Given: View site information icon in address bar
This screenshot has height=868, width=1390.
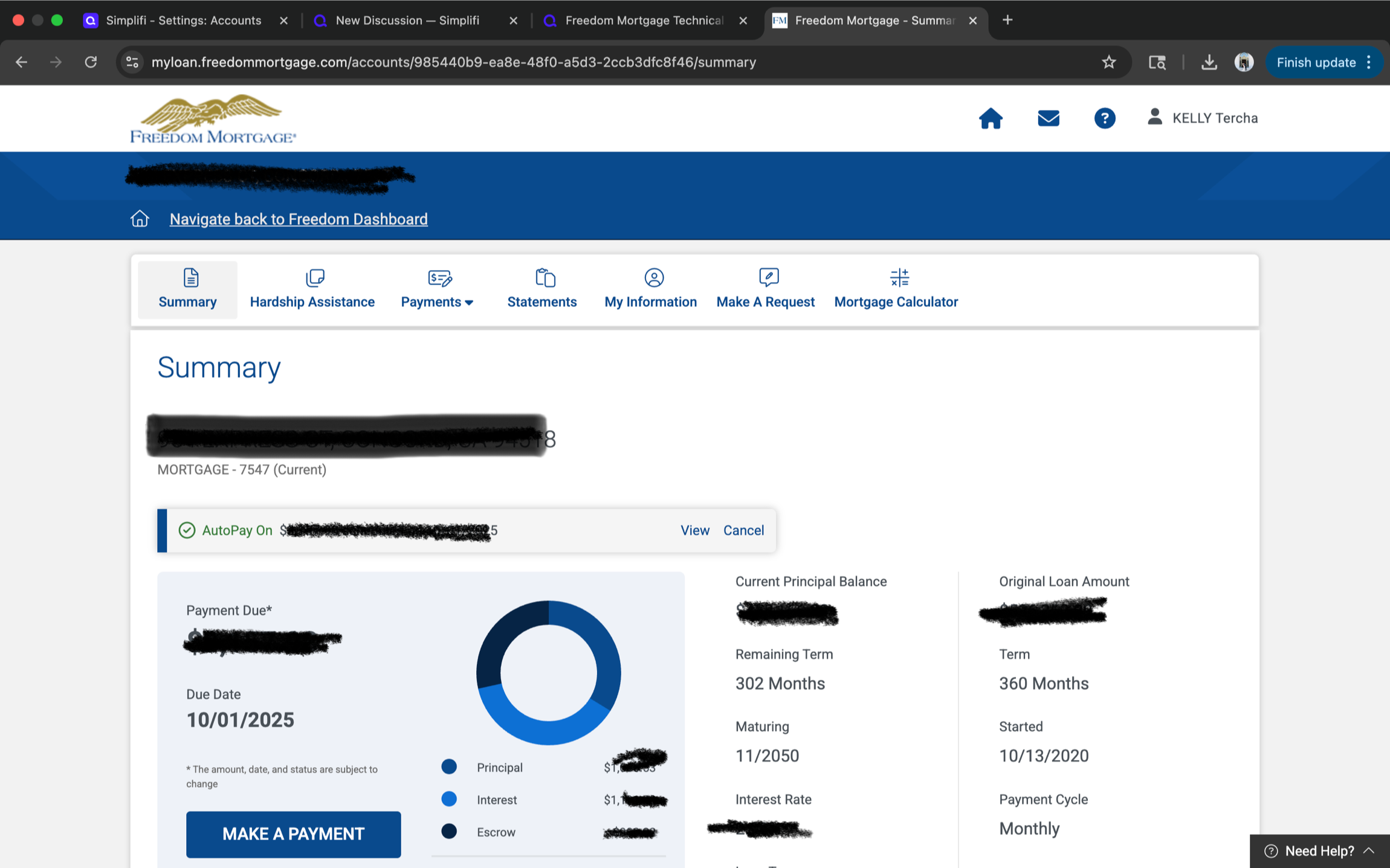Looking at the screenshot, I should click(132, 62).
